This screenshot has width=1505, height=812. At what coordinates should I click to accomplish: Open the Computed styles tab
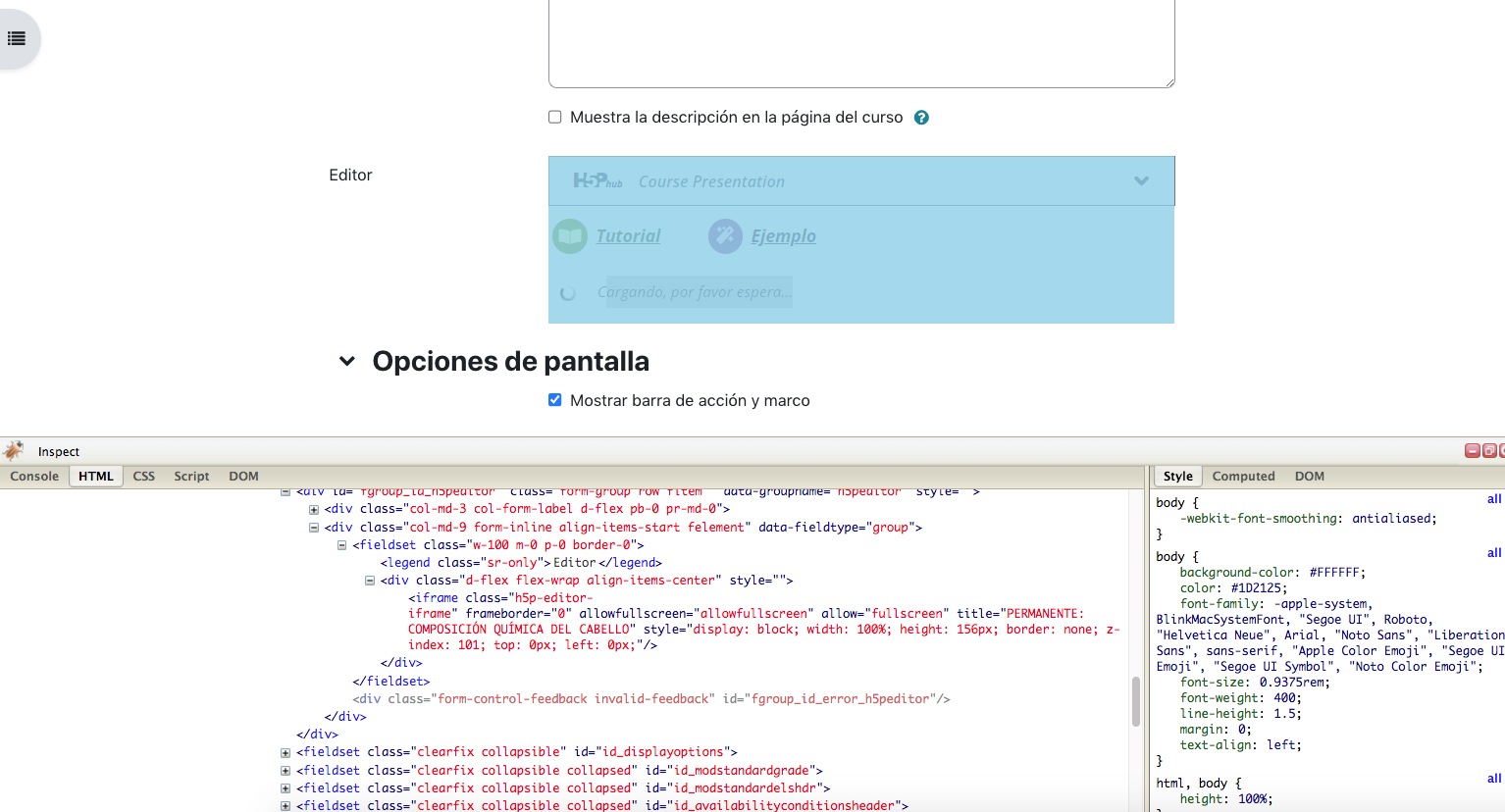click(x=1243, y=477)
